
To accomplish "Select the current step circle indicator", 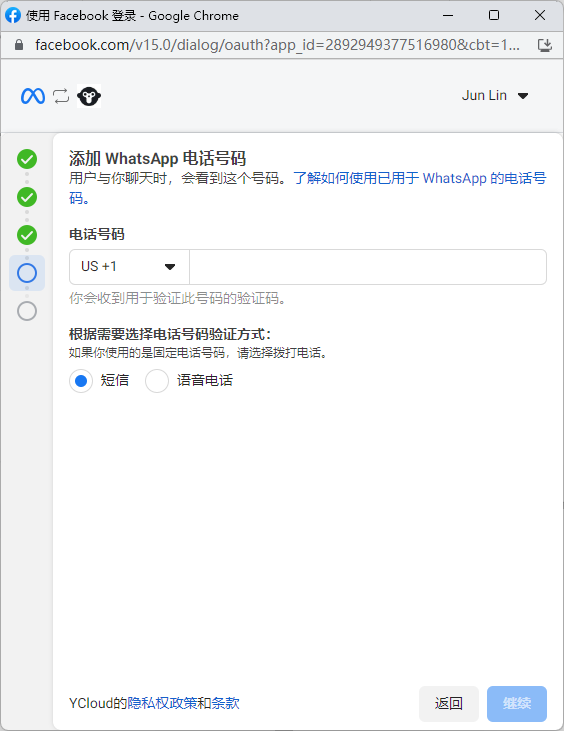I will [27, 273].
